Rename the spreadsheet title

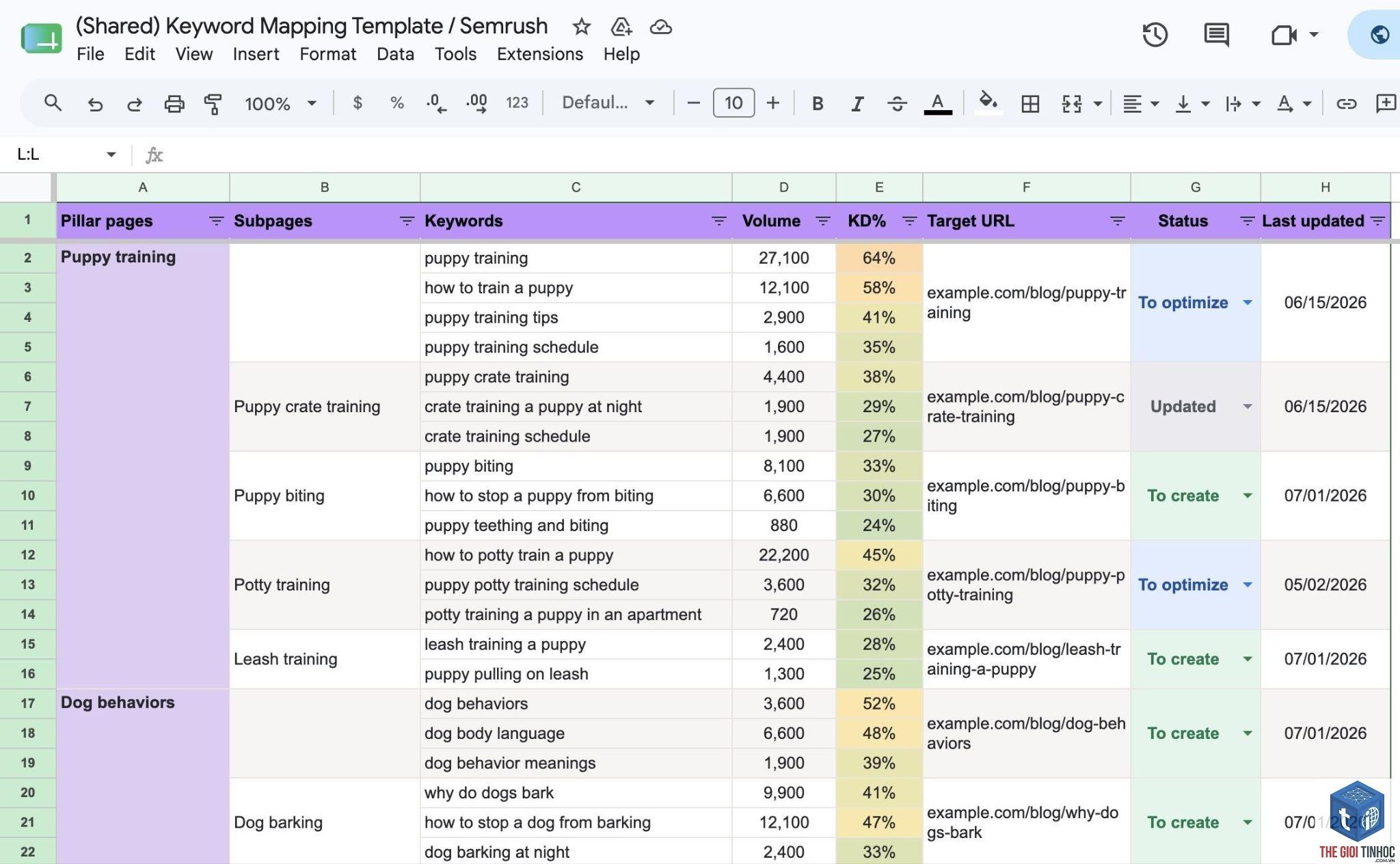coord(312,26)
